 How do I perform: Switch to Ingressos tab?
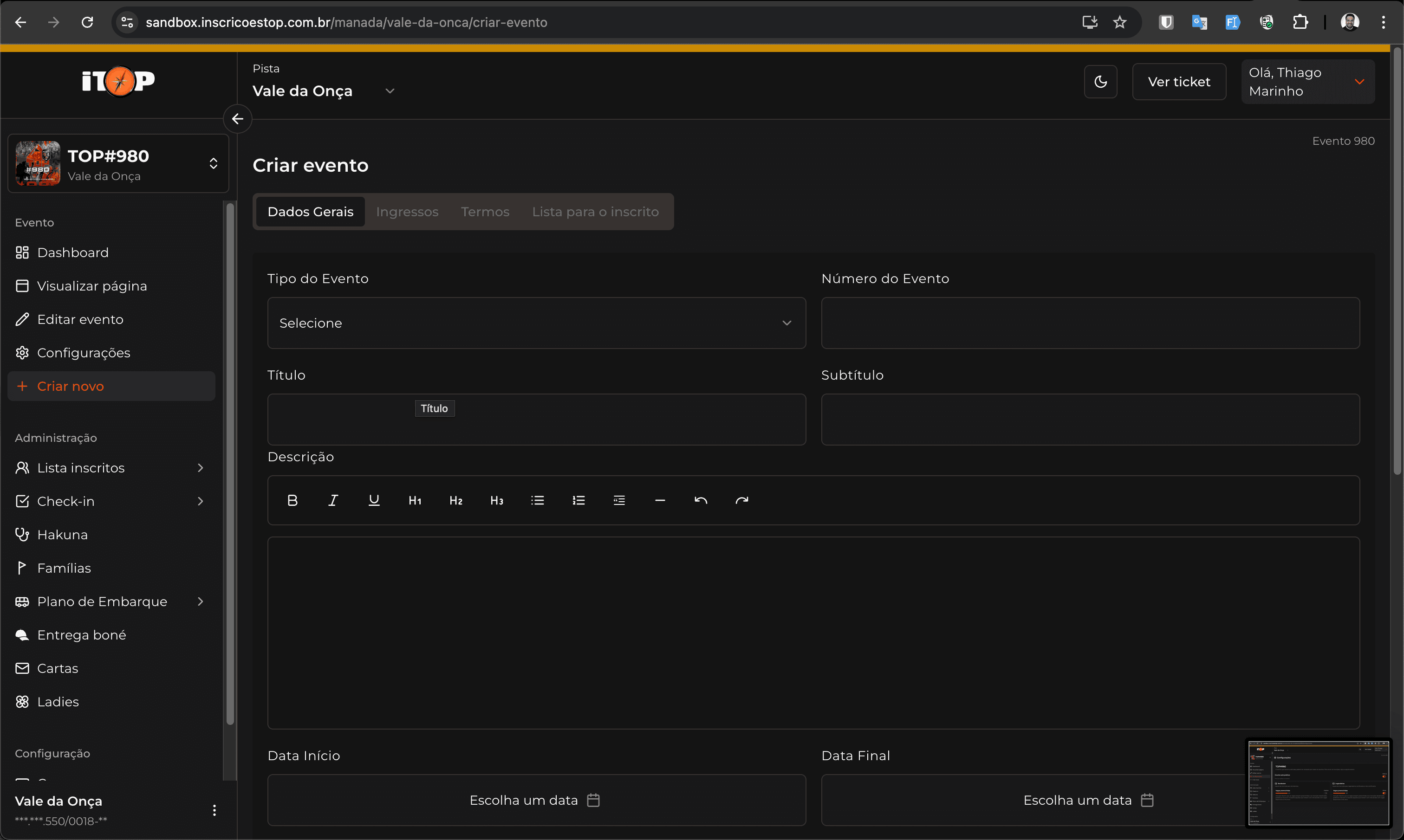[x=407, y=212]
